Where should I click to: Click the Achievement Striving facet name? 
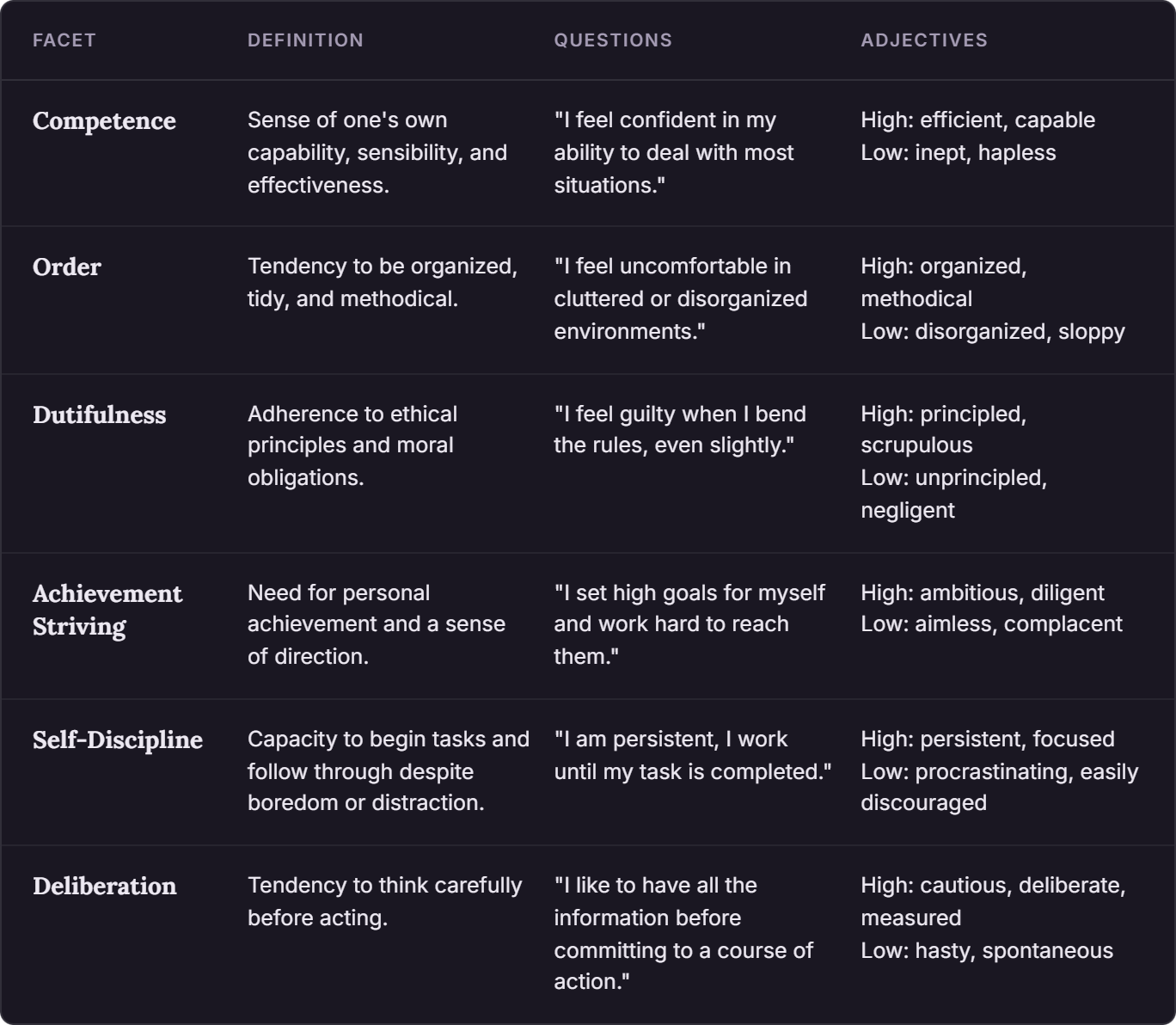coord(107,610)
